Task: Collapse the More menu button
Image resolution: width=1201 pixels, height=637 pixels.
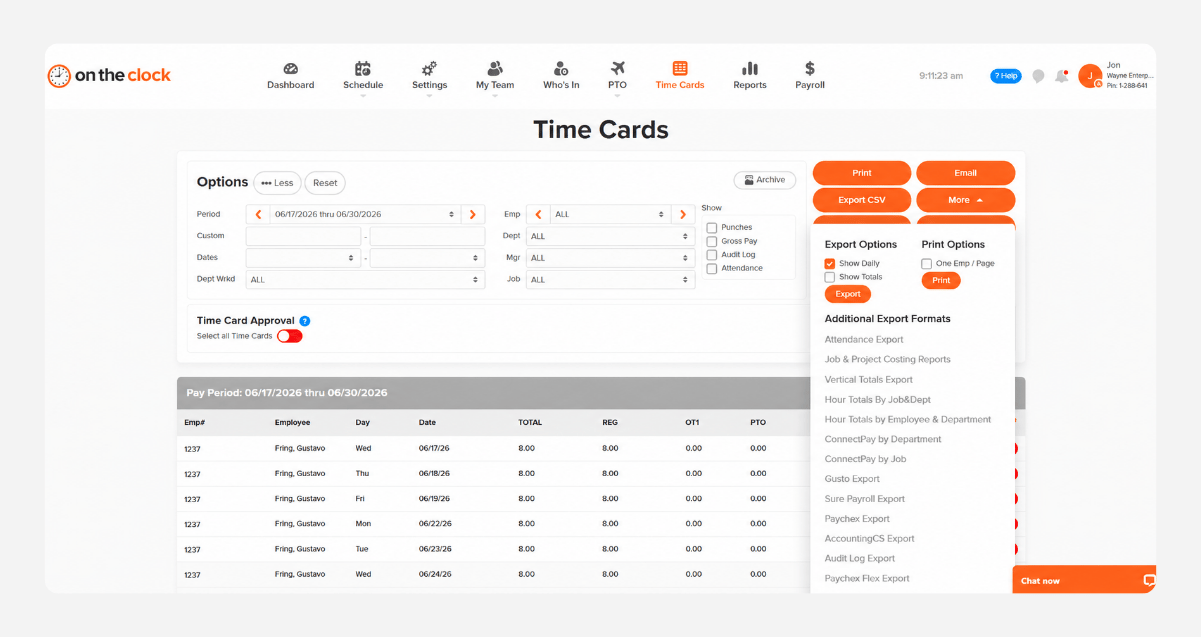Action: point(965,200)
